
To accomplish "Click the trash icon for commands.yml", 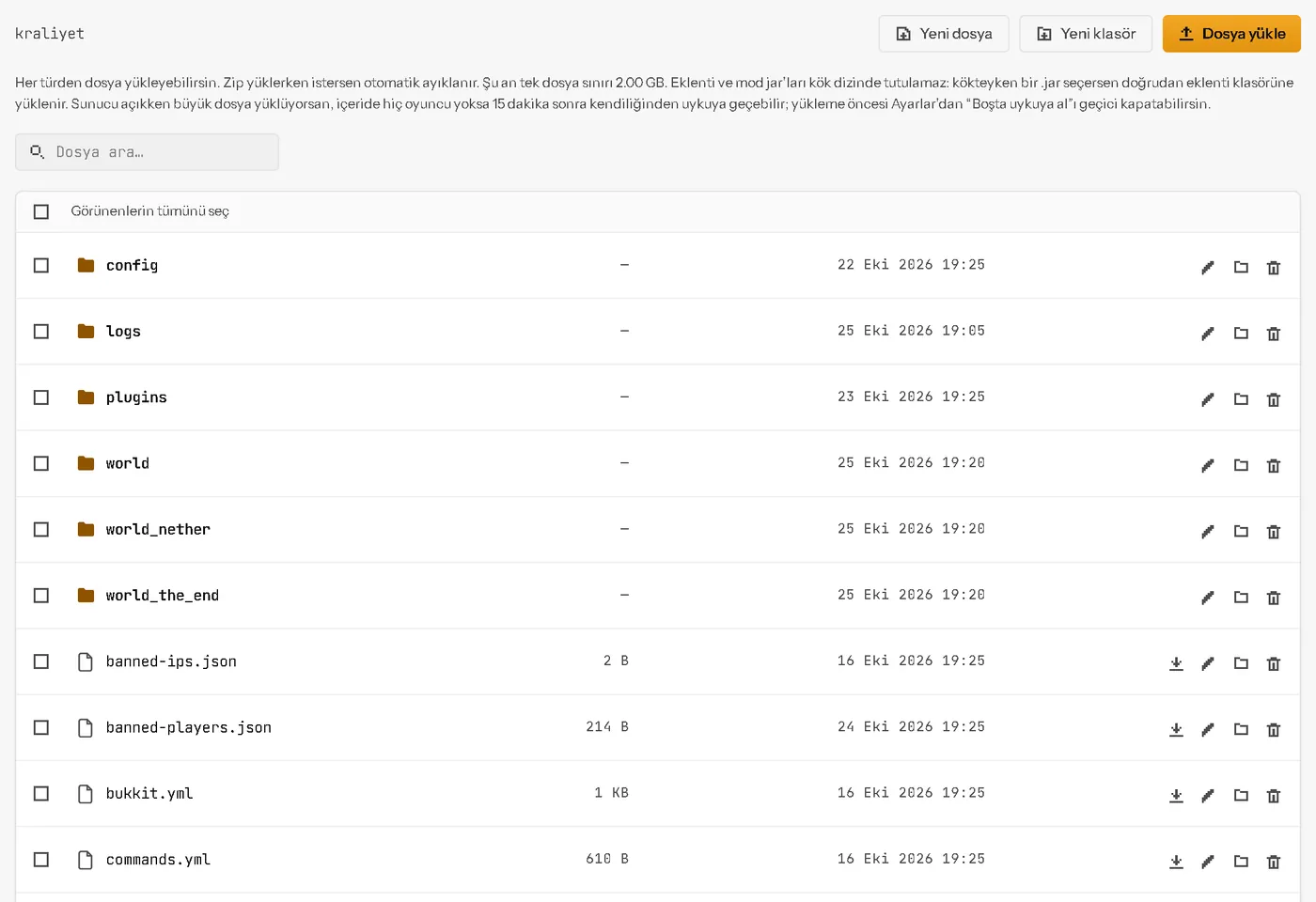I will (1274, 862).
